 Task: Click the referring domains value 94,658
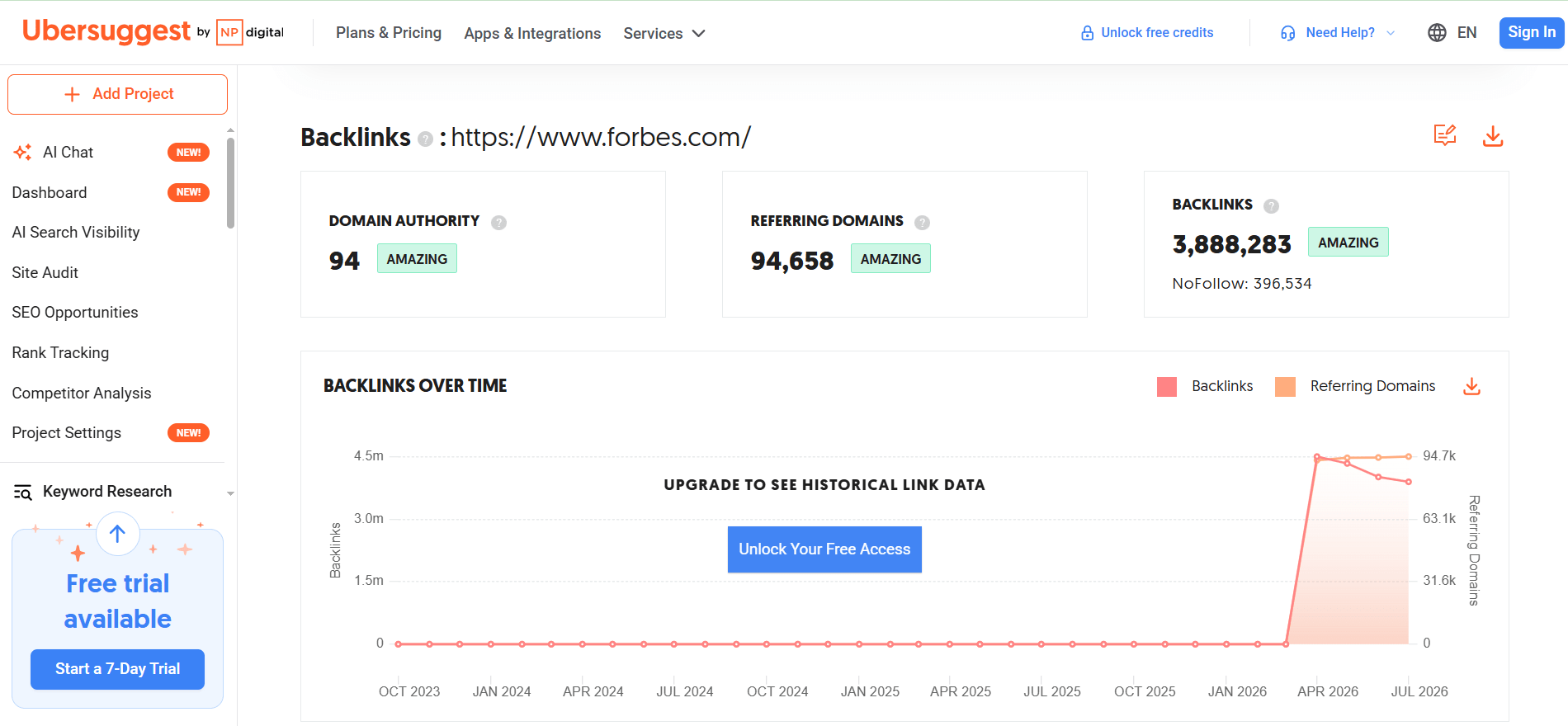(x=792, y=261)
